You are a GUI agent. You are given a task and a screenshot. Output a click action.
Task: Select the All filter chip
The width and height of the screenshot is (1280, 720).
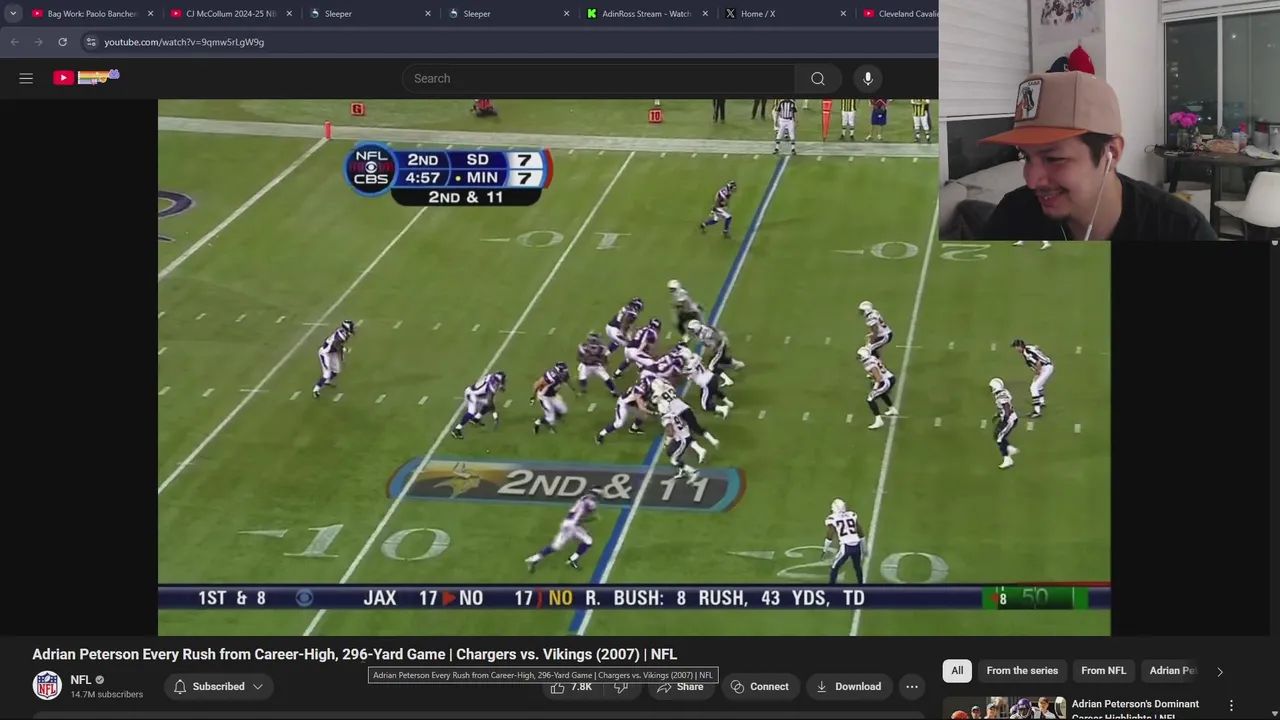(x=957, y=671)
